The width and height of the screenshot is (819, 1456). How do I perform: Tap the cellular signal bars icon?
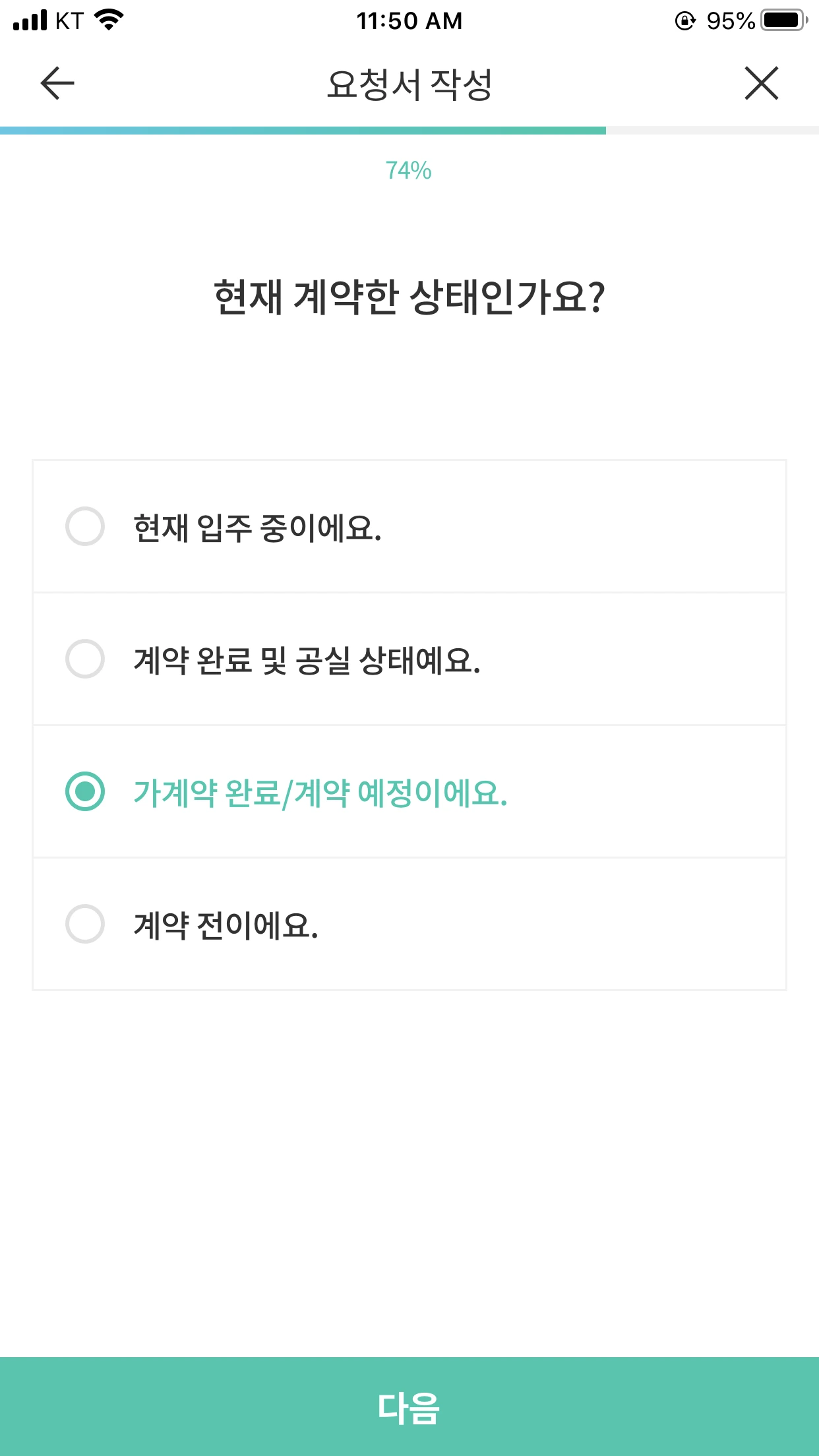(30, 20)
